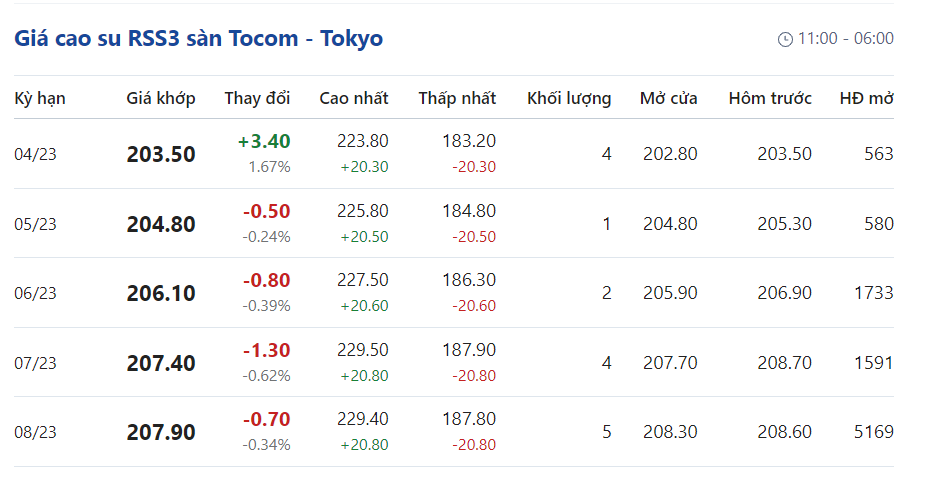The height and width of the screenshot is (481, 931).
Task: Click the clock icon beside 11:00 - 06:00
Action: coord(785,39)
